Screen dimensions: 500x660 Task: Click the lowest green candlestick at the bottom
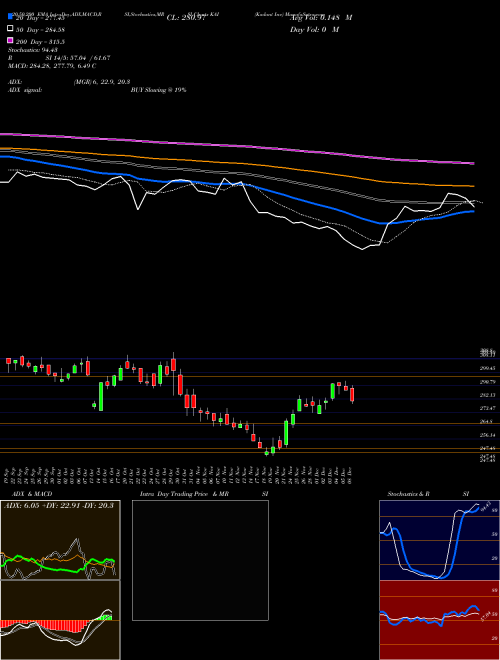click(x=266, y=453)
